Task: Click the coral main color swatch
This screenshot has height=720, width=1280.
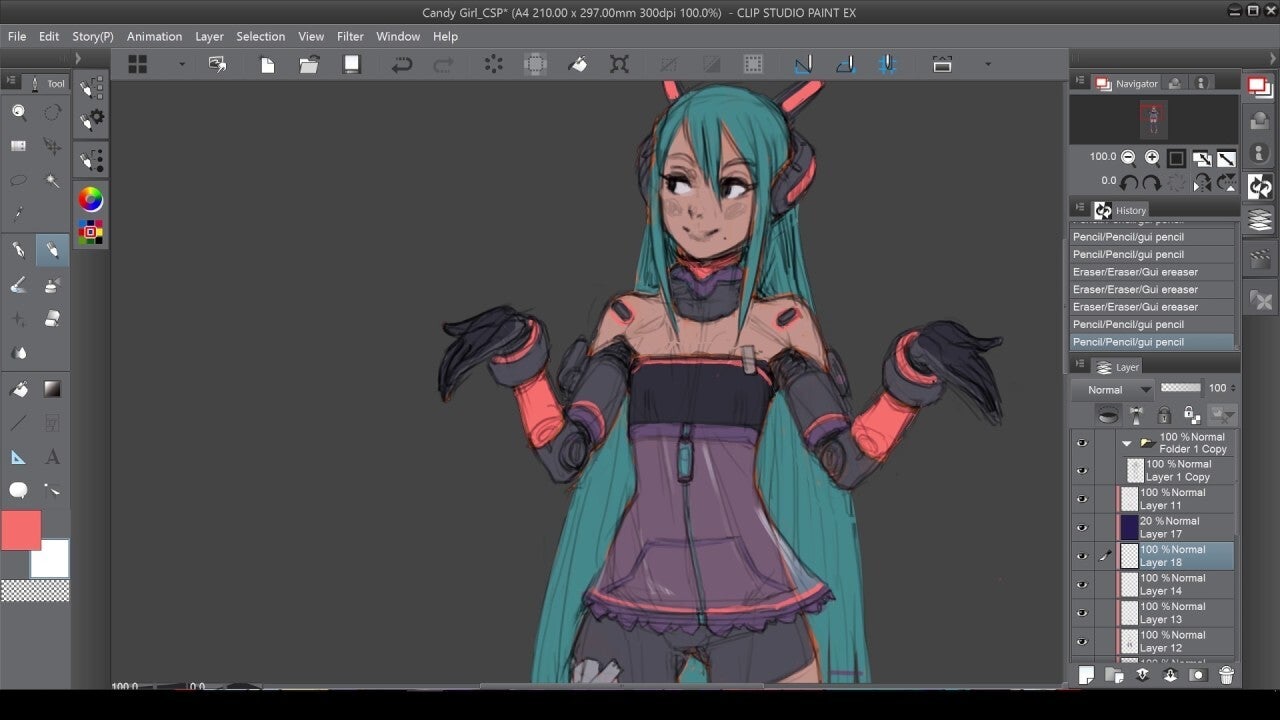Action: [21, 530]
